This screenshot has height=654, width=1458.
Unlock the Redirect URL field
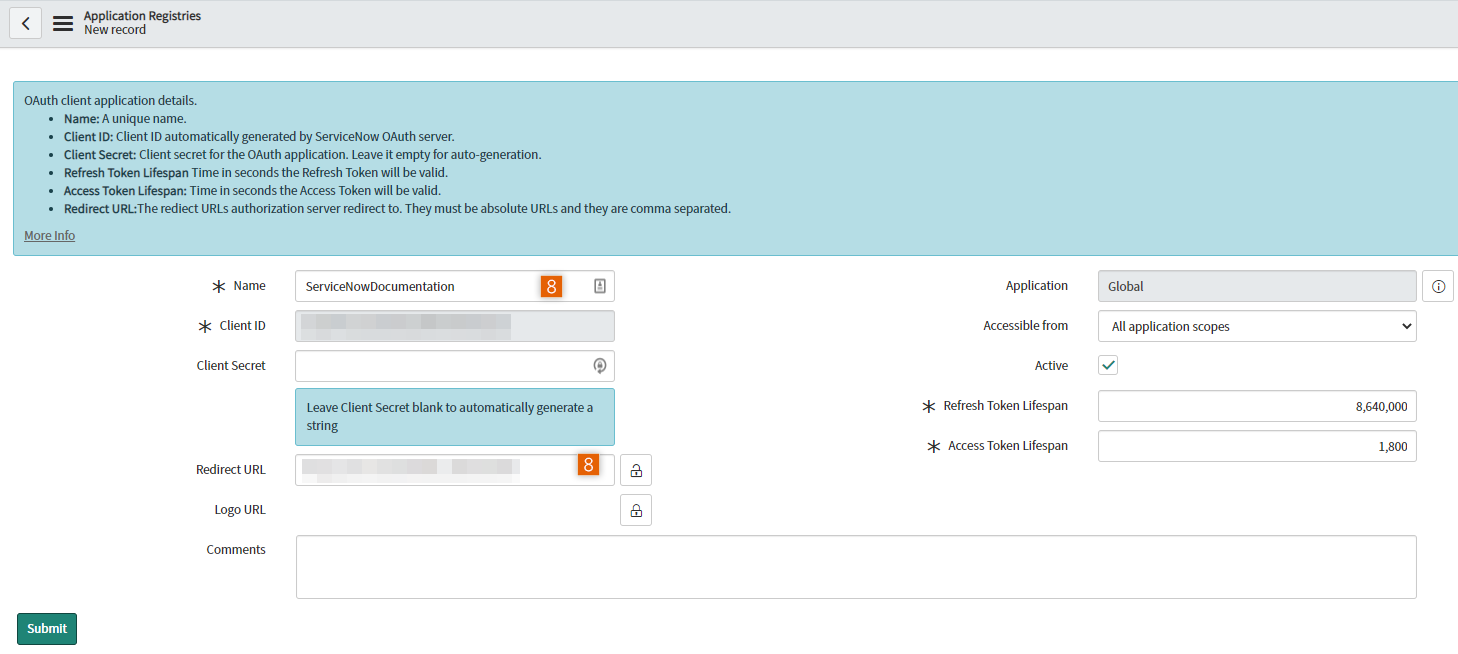tap(636, 470)
